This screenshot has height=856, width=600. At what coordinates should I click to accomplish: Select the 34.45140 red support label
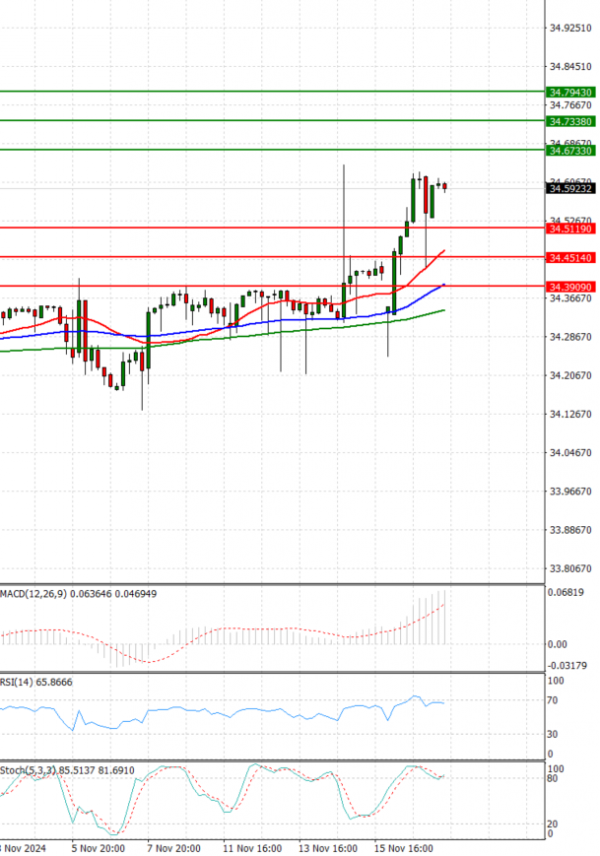[570, 258]
